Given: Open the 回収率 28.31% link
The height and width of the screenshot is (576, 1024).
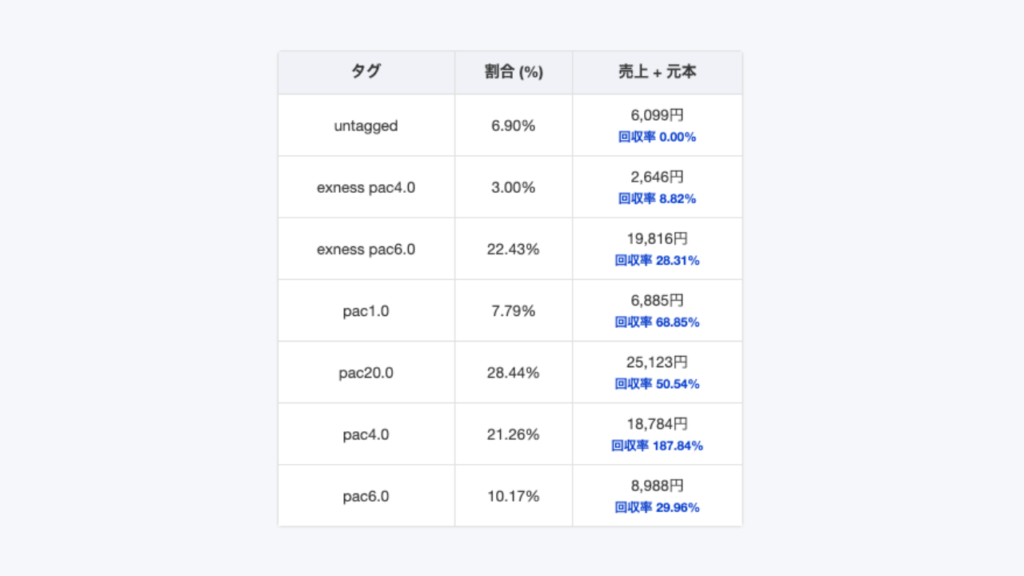Looking at the screenshot, I should tap(657, 261).
